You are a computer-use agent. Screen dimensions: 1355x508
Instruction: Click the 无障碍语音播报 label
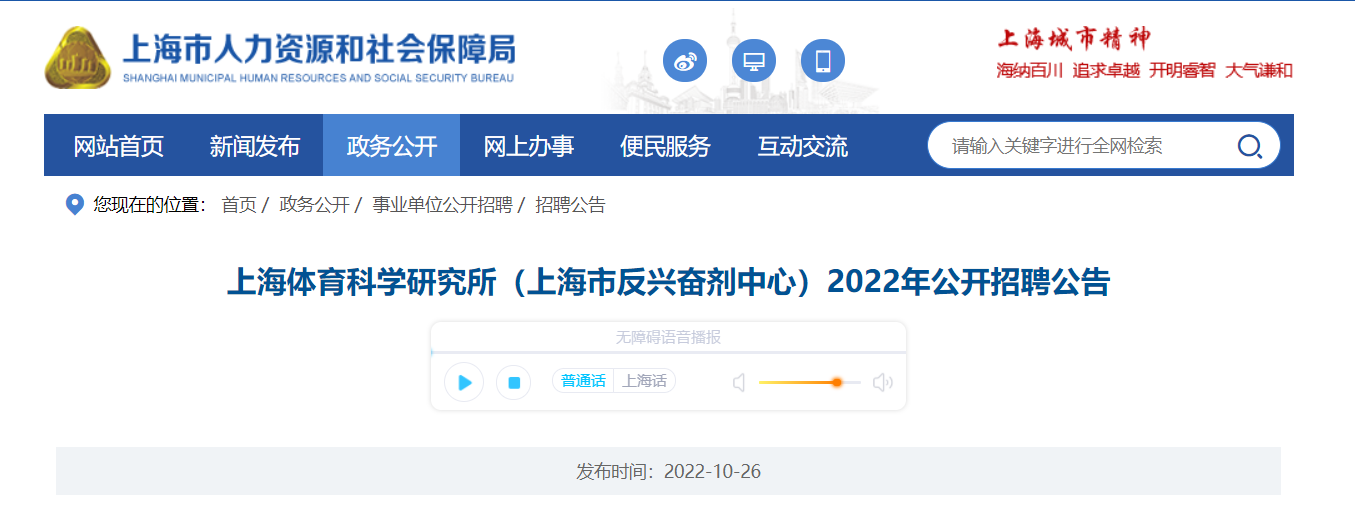click(668, 337)
